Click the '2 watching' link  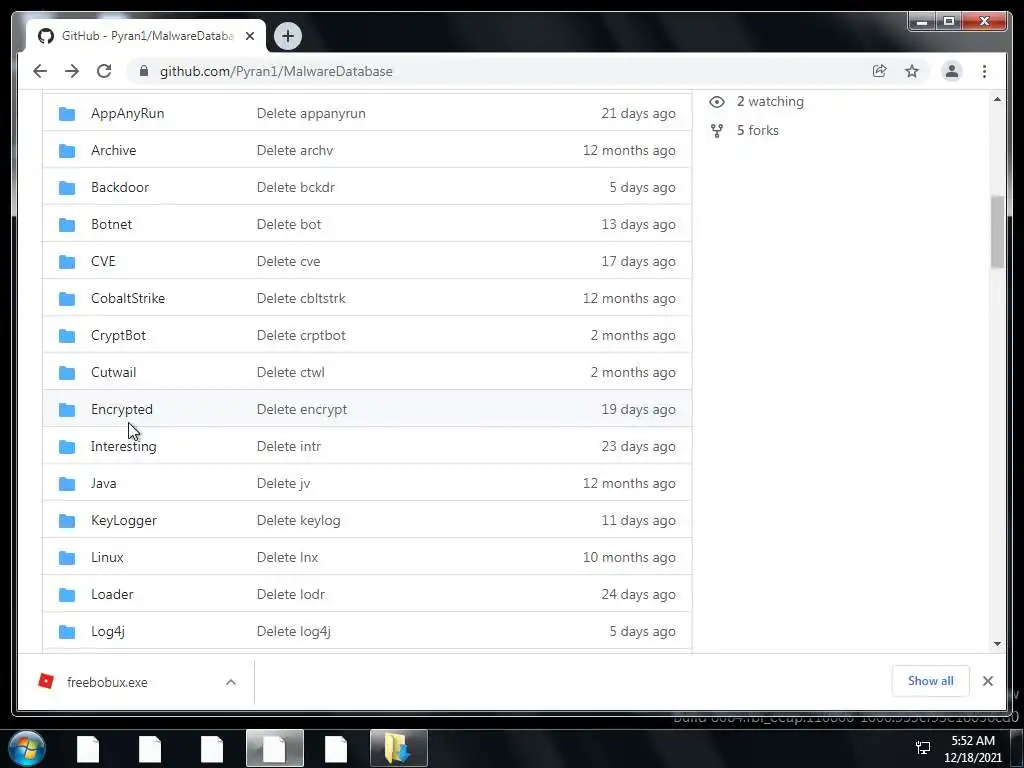click(770, 101)
